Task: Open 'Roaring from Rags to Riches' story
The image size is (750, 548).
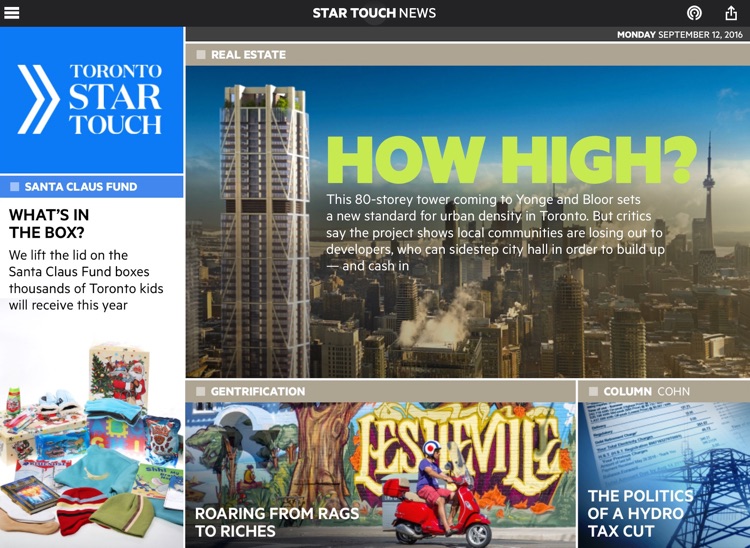Action: point(276,522)
